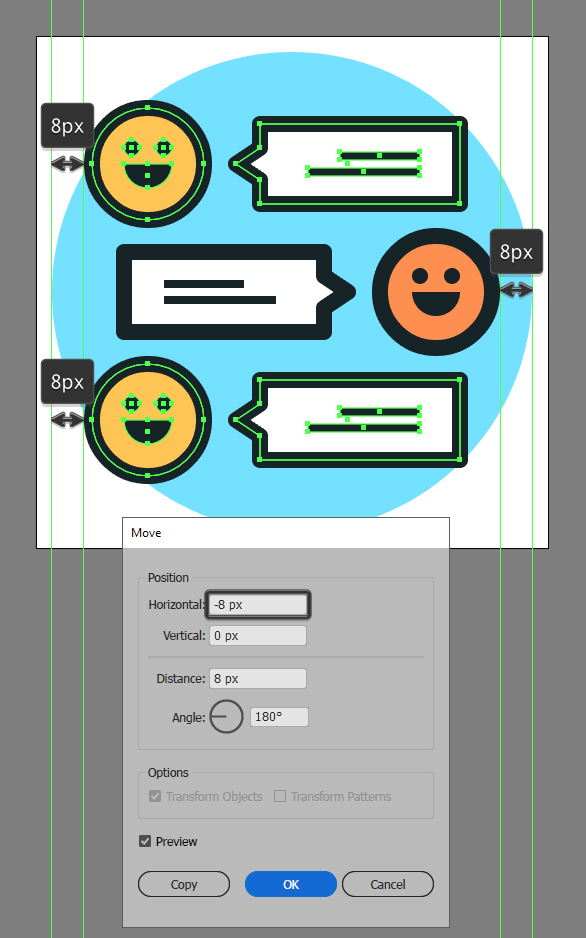Click the Horizontal position input field
This screenshot has height=938, width=586.
[x=258, y=604]
